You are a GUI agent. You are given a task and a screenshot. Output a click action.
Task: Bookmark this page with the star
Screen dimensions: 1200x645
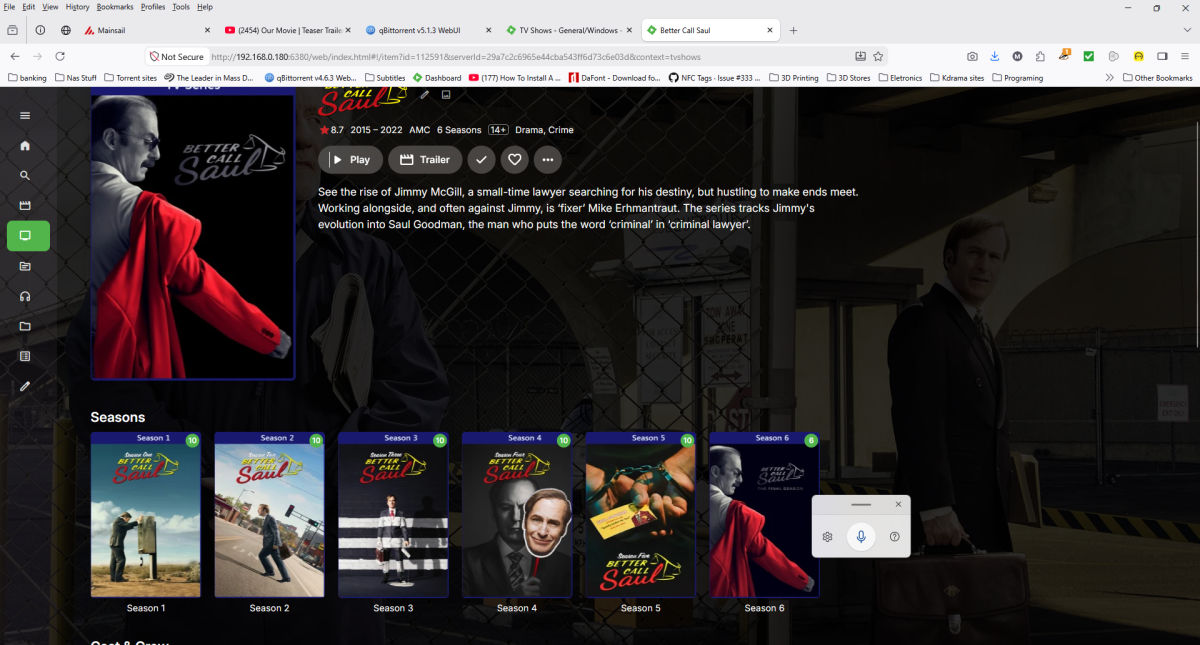(878, 56)
